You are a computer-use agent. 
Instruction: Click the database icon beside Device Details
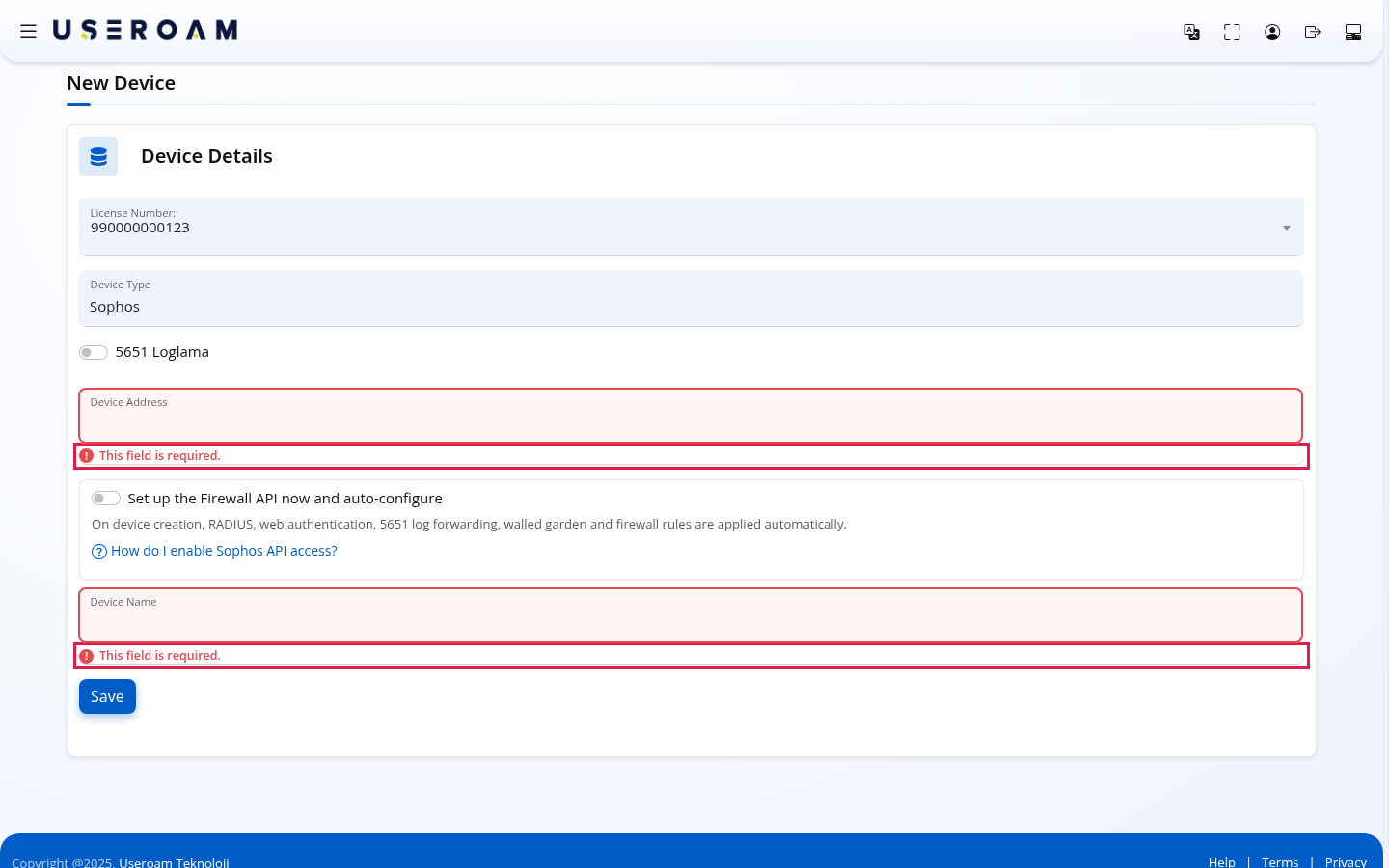98,156
